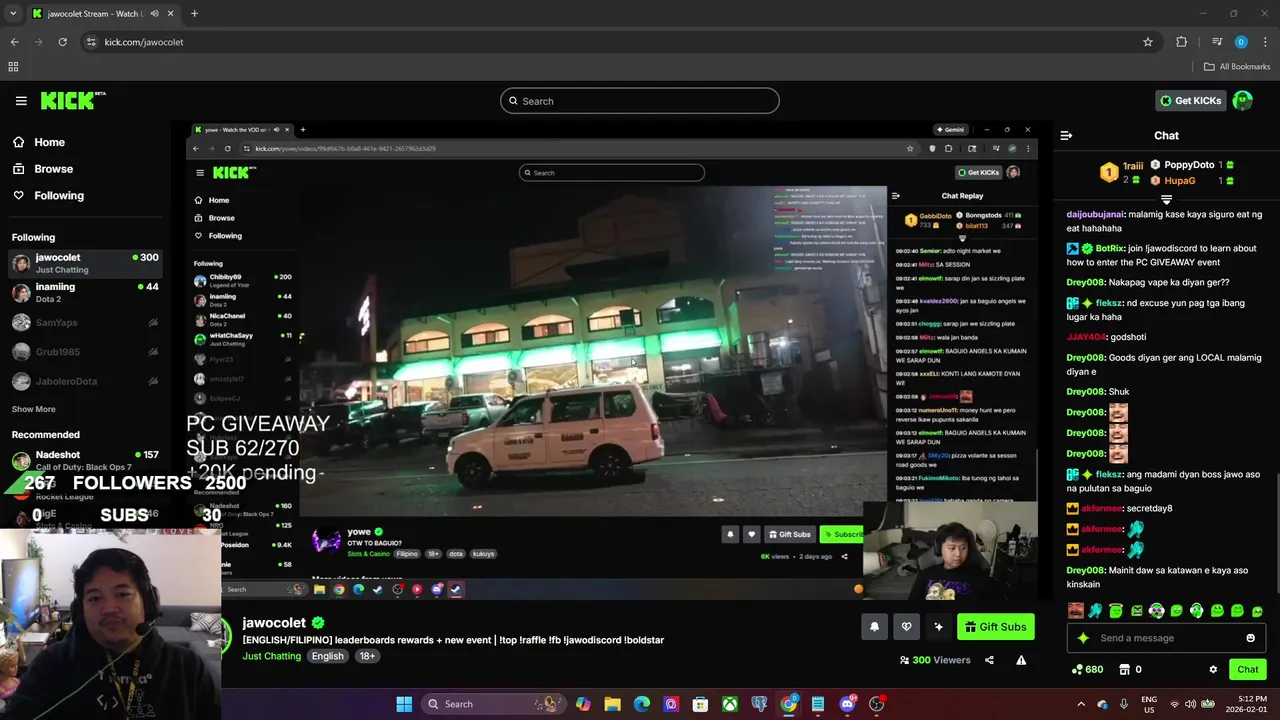Click BotRix username in chat
1280x720 pixels.
coord(1110,248)
